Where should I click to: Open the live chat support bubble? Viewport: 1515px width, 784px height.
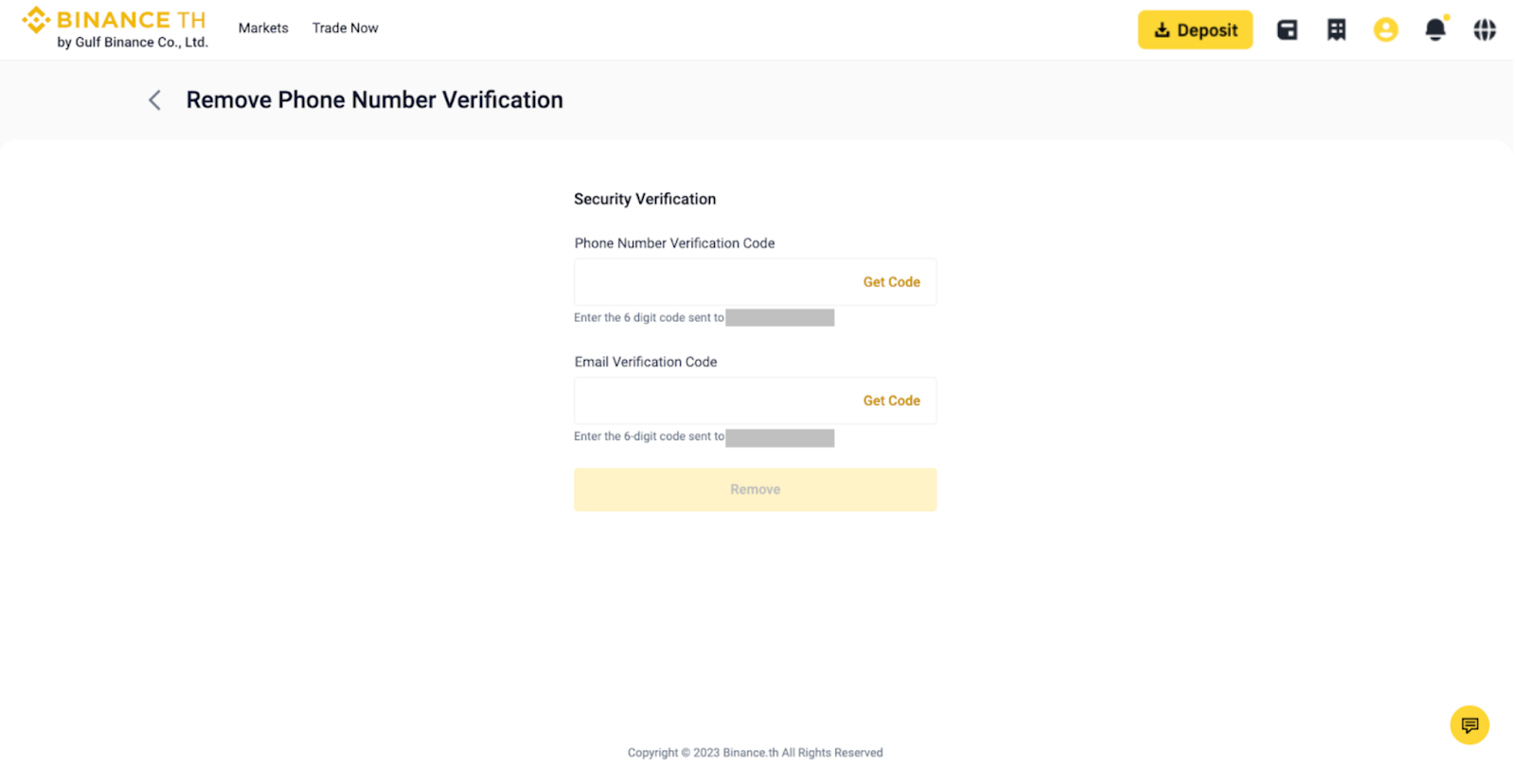click(x=1469, y=725)
